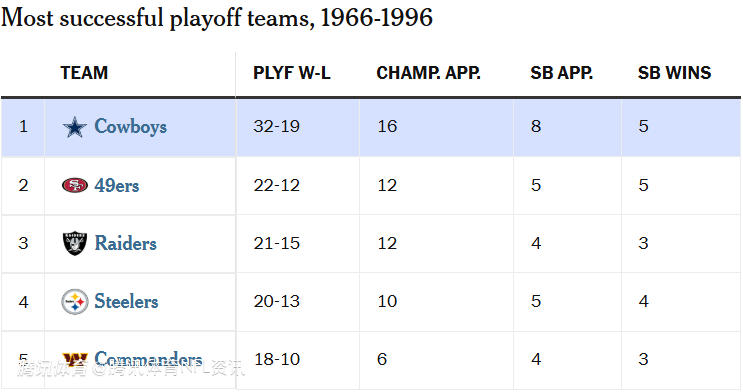Open the 49ers team link

pyautogui.click(x=117, y=185)
